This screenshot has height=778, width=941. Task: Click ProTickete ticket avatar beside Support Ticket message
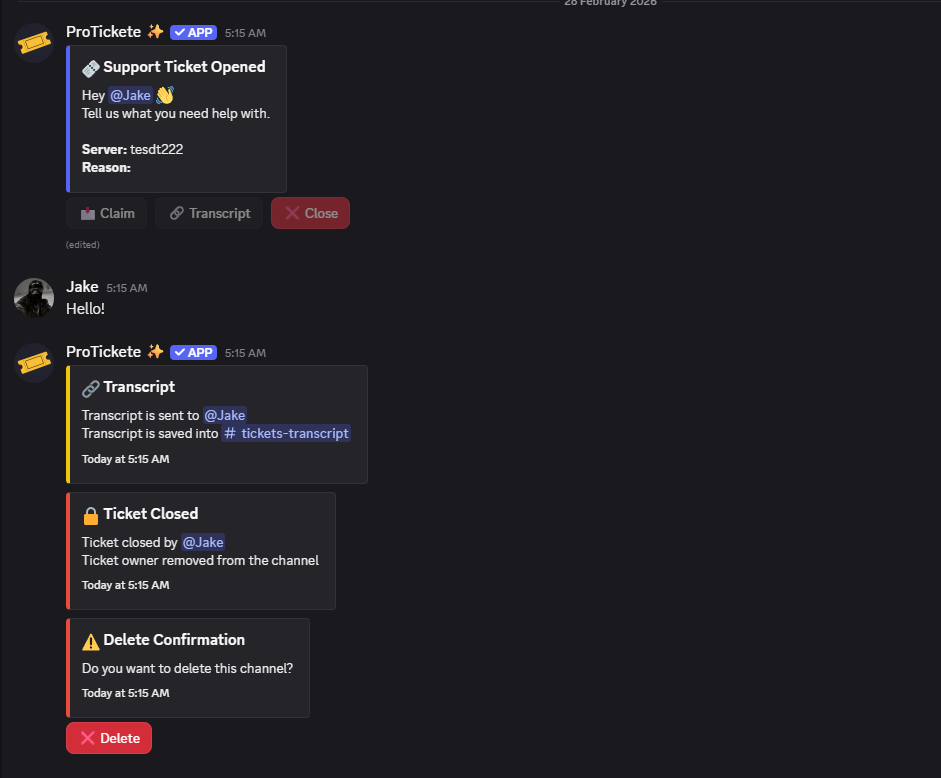coord(34,43)
